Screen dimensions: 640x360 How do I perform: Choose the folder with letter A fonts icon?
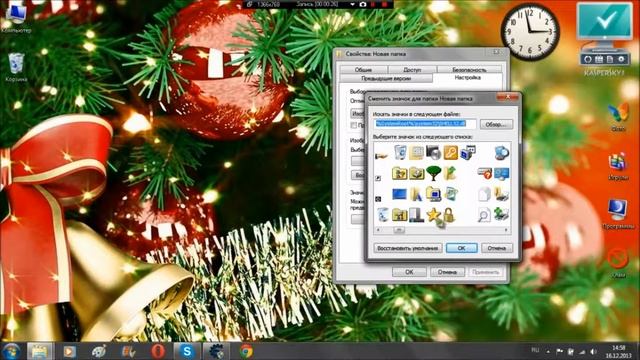pos(416,194)
